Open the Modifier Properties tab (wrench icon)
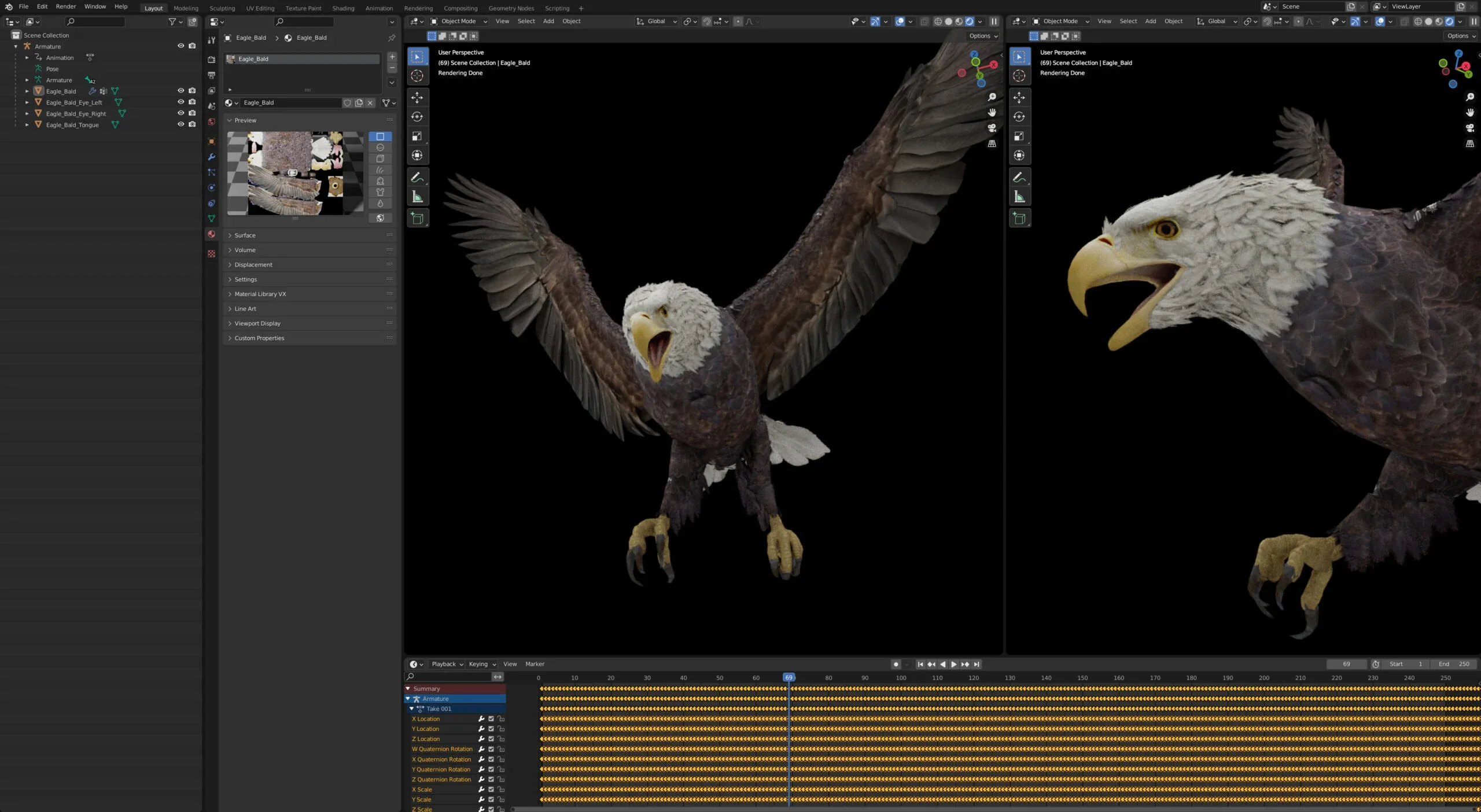 [x=212, y=157]
